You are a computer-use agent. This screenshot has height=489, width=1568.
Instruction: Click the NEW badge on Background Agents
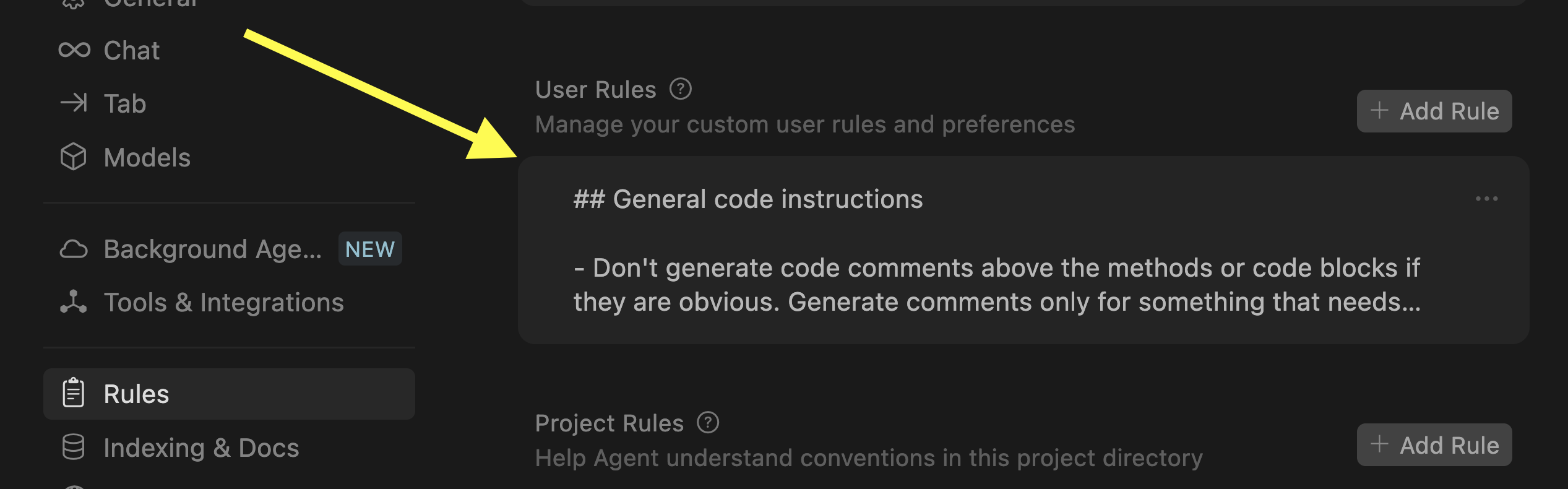point(369,249)
